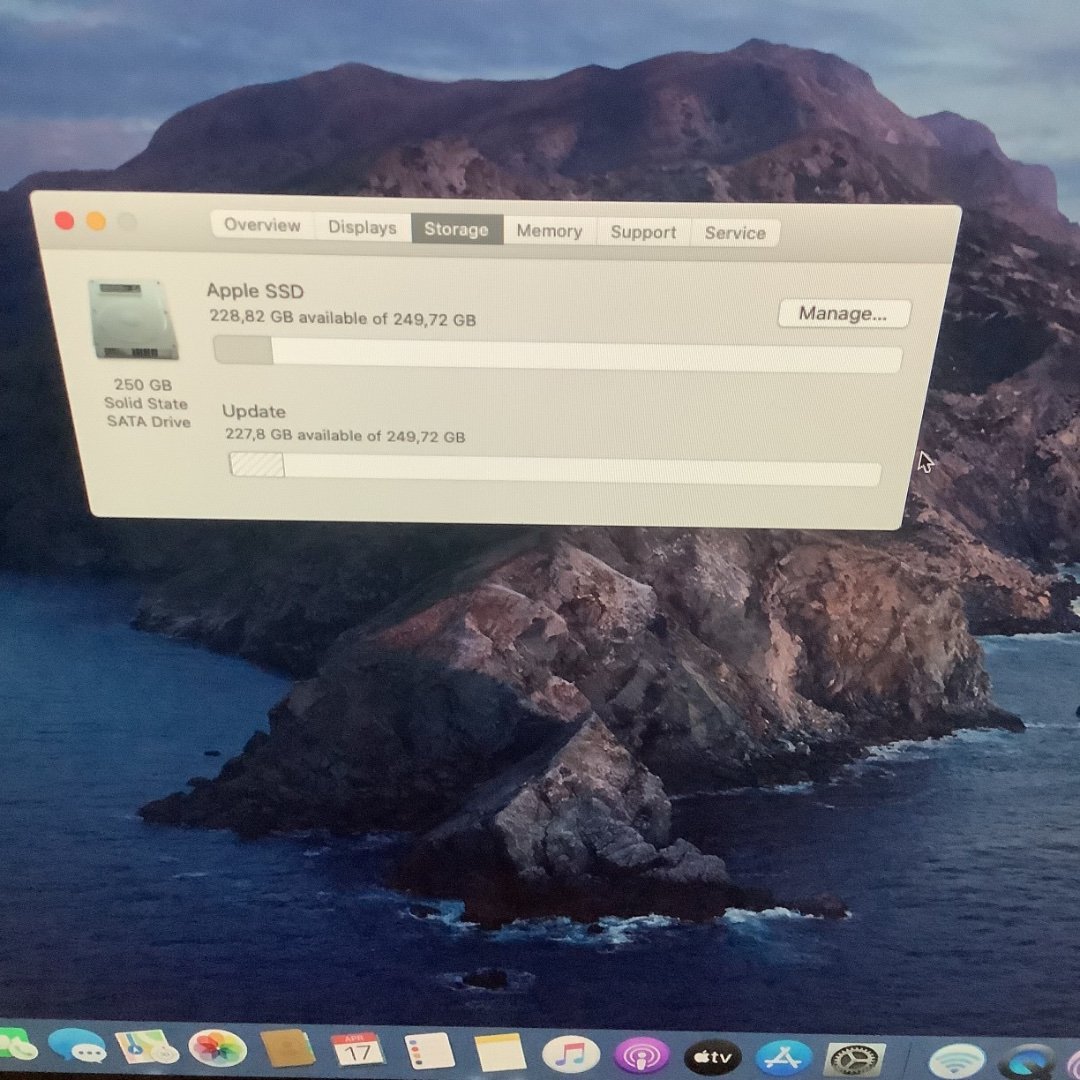This screenshot has width=1080, height=1080.
Task: Click the Apple SSD storage usage bar
Action: coord(557,354)
